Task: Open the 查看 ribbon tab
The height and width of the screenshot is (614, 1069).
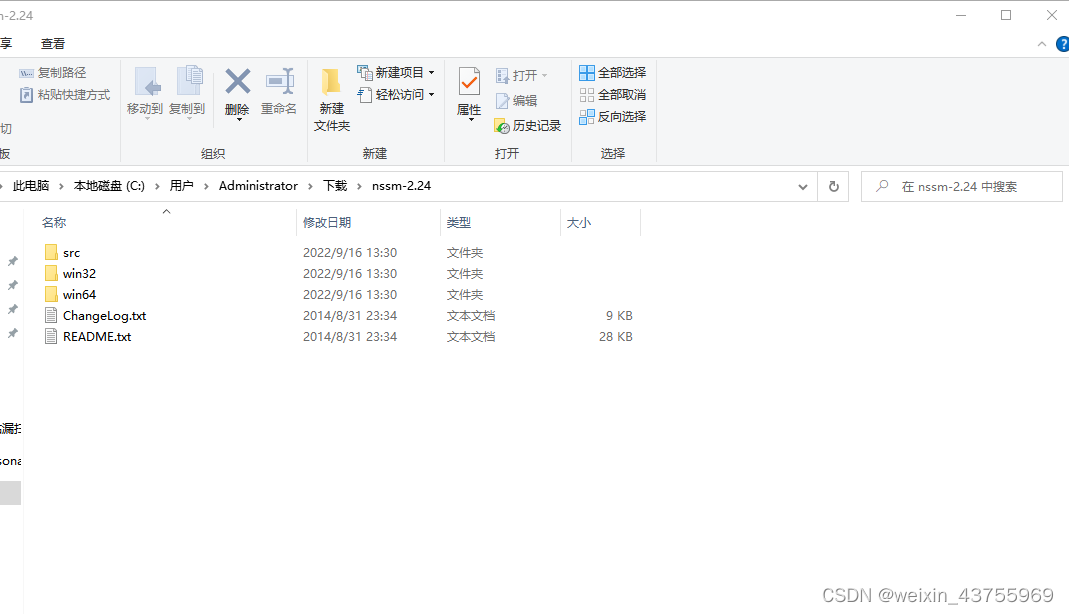Action: [53, 44]
